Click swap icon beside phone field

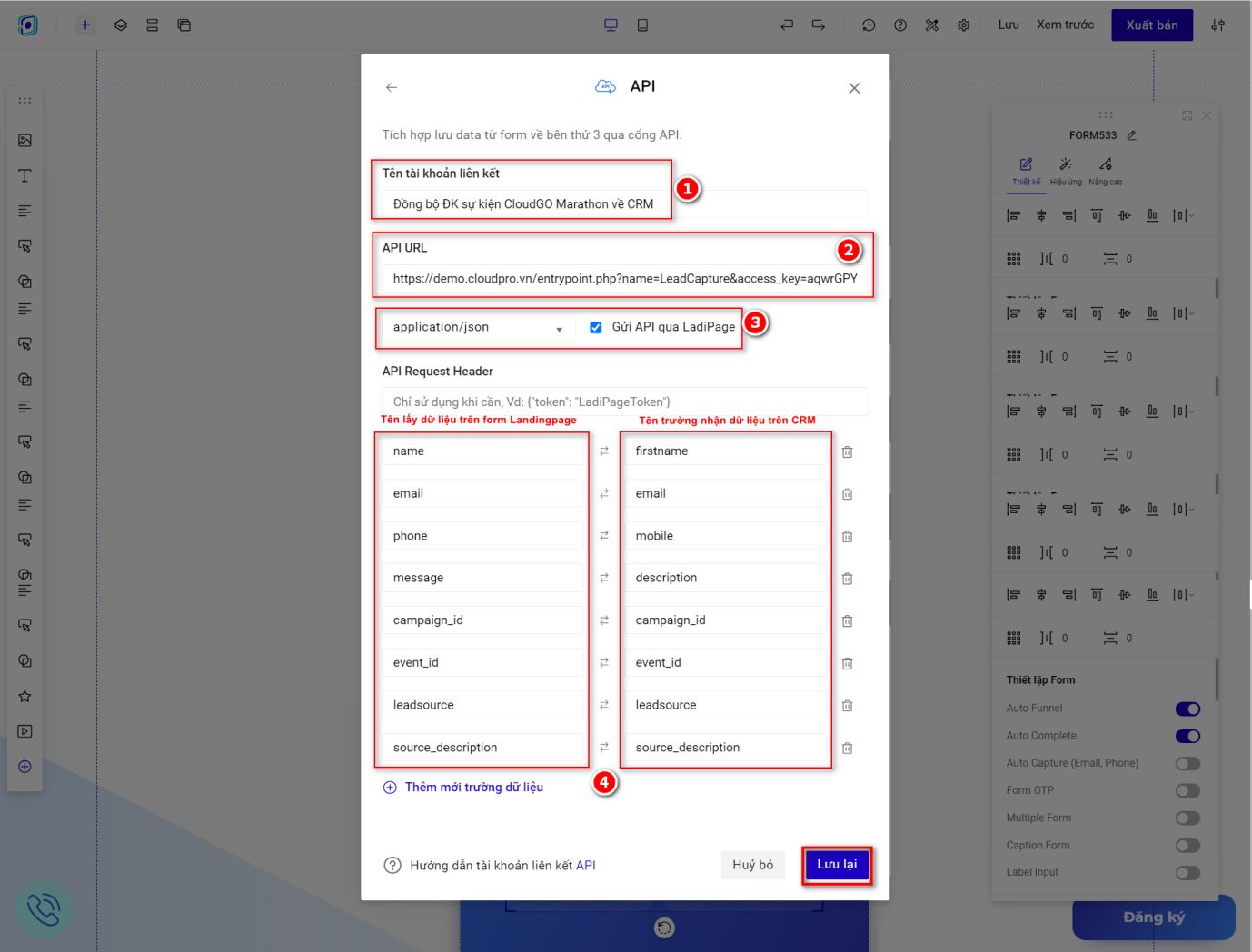tap(604, 536)
